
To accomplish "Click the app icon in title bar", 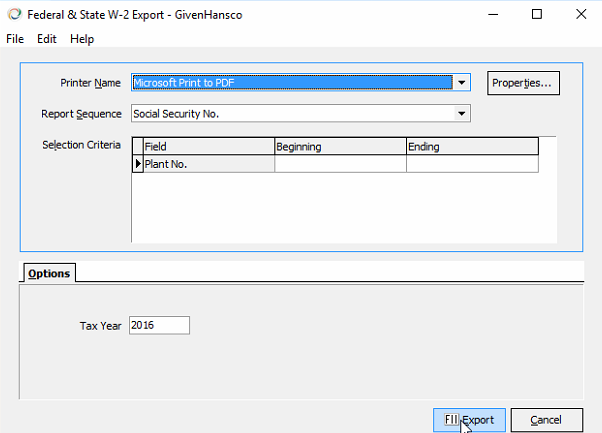I will point(12,15).
